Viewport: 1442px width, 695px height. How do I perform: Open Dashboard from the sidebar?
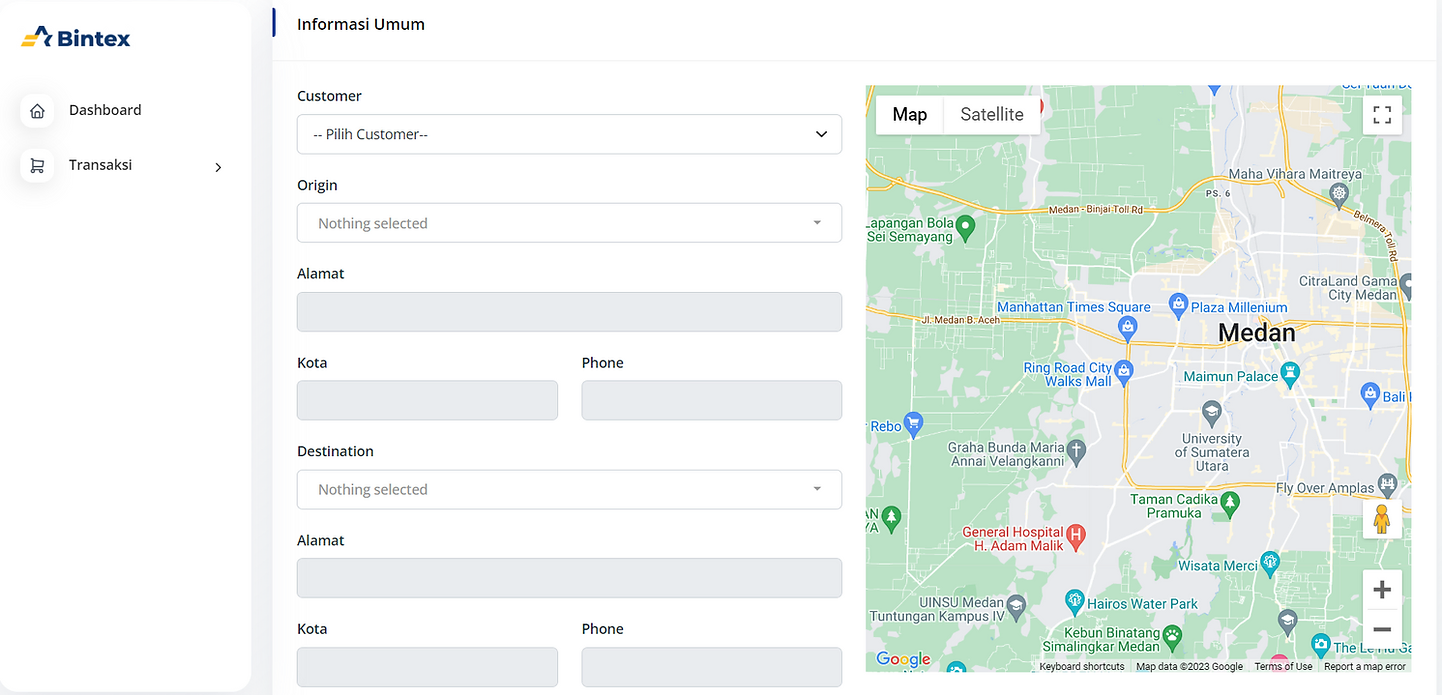[105, 111]
